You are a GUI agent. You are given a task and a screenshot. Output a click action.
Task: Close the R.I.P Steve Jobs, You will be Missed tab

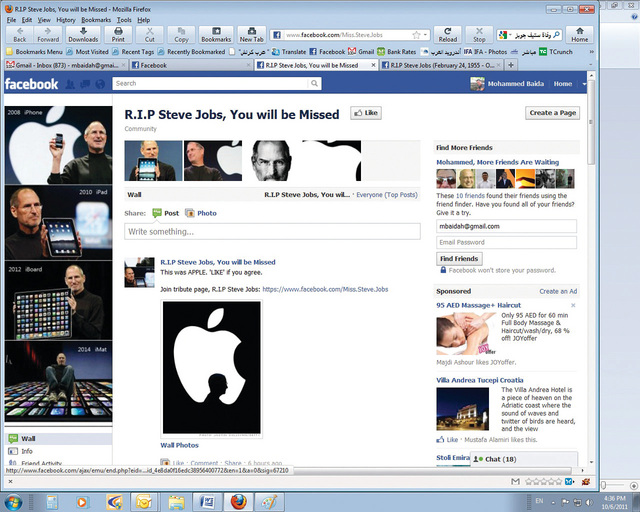point(373,65)
